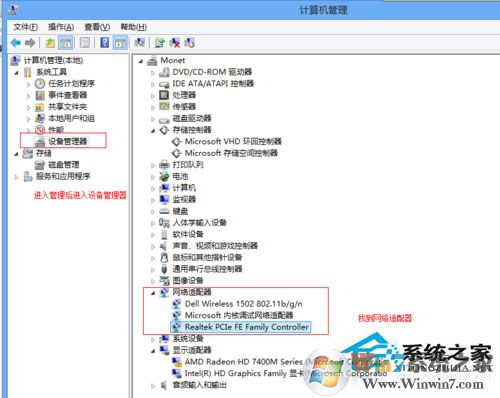
Task: Click the 处理器 processor icon
Action: point(164,95)
